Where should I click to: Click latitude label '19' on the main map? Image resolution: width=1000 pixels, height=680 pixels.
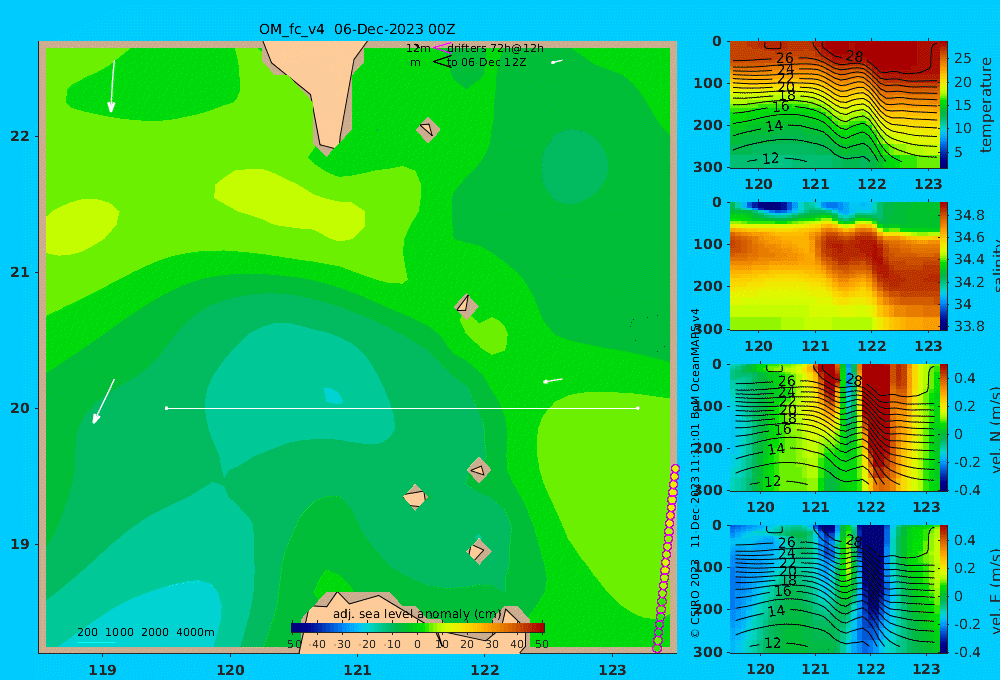[x=20, y=544]
